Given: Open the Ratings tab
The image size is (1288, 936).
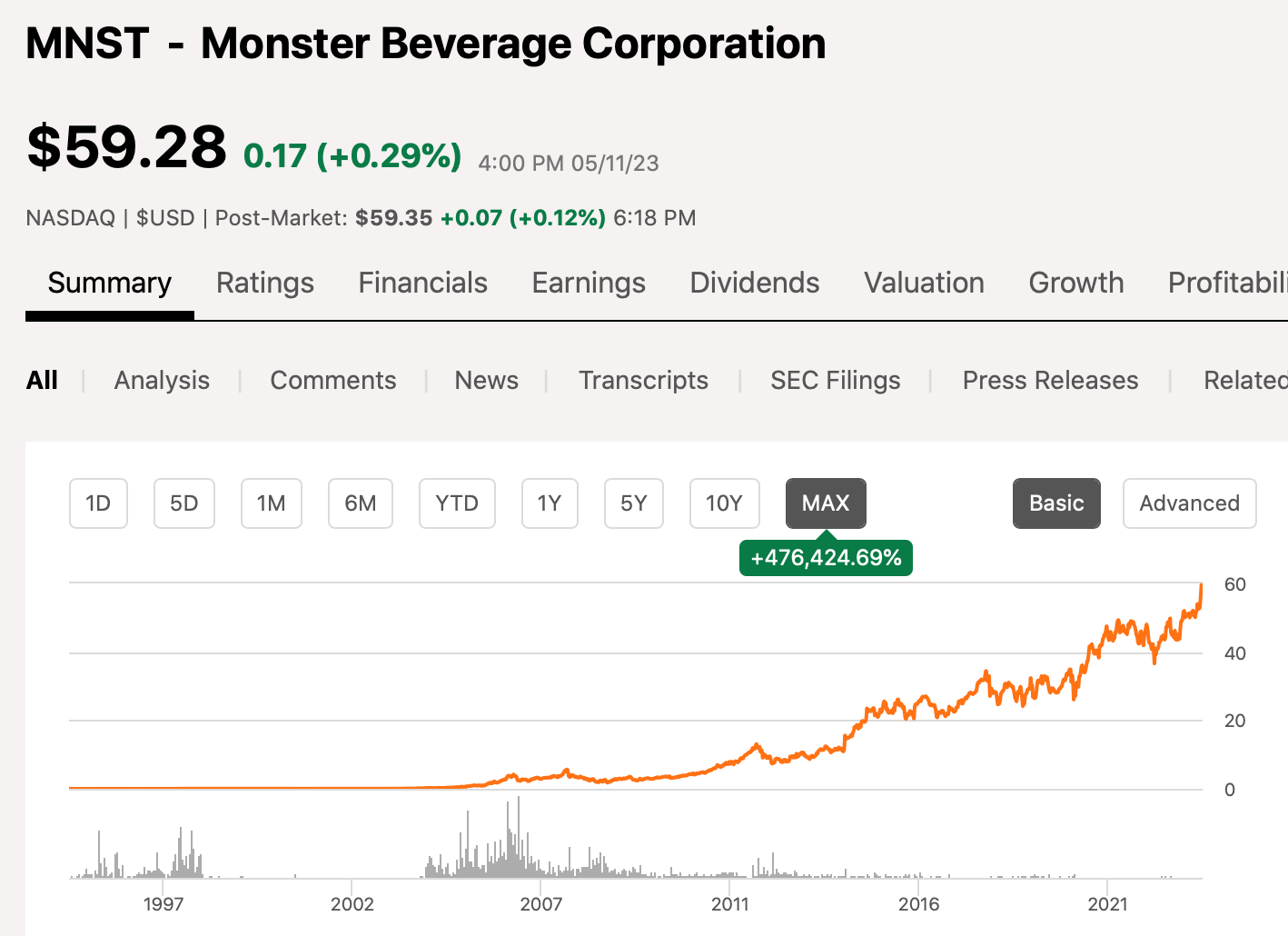Looking at the screenshot, I should [x=264, y=284].
